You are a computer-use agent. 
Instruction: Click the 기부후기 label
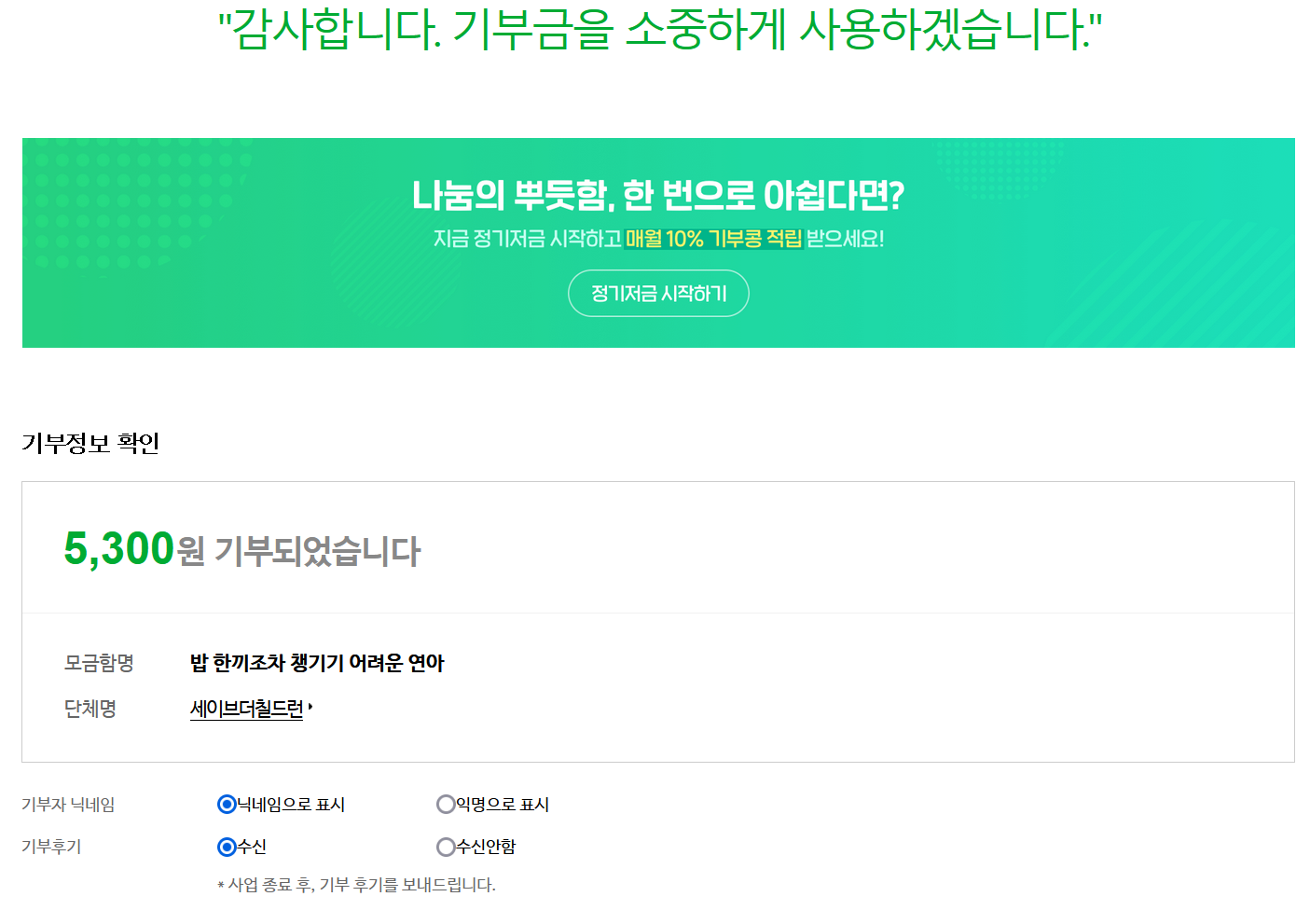tap(51, 847)
